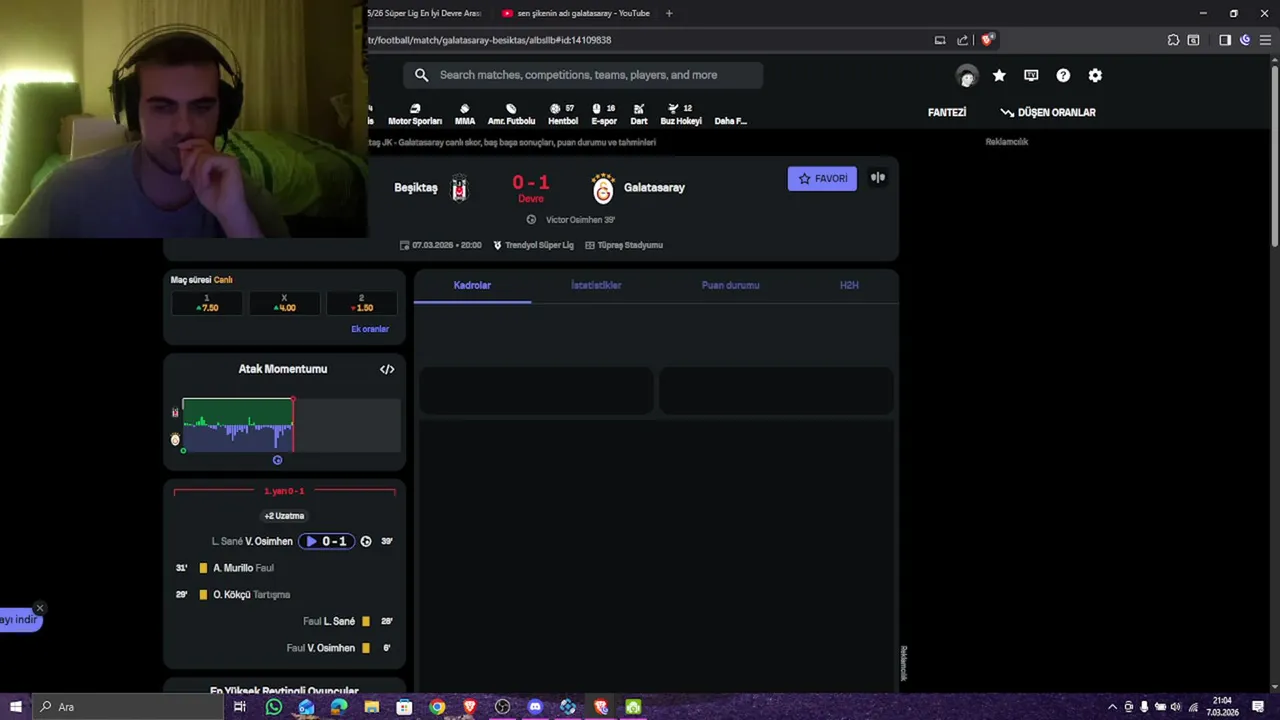Viewport: 1280px width, 720px height.
Task: Open the Brave Shields icon
Action: point(987,40)
